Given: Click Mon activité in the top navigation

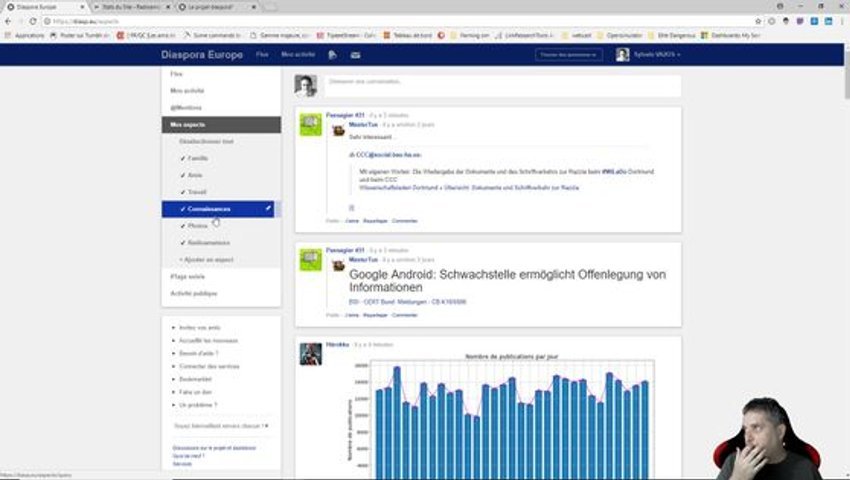Looking at the screenshot, I should (298, 54).
